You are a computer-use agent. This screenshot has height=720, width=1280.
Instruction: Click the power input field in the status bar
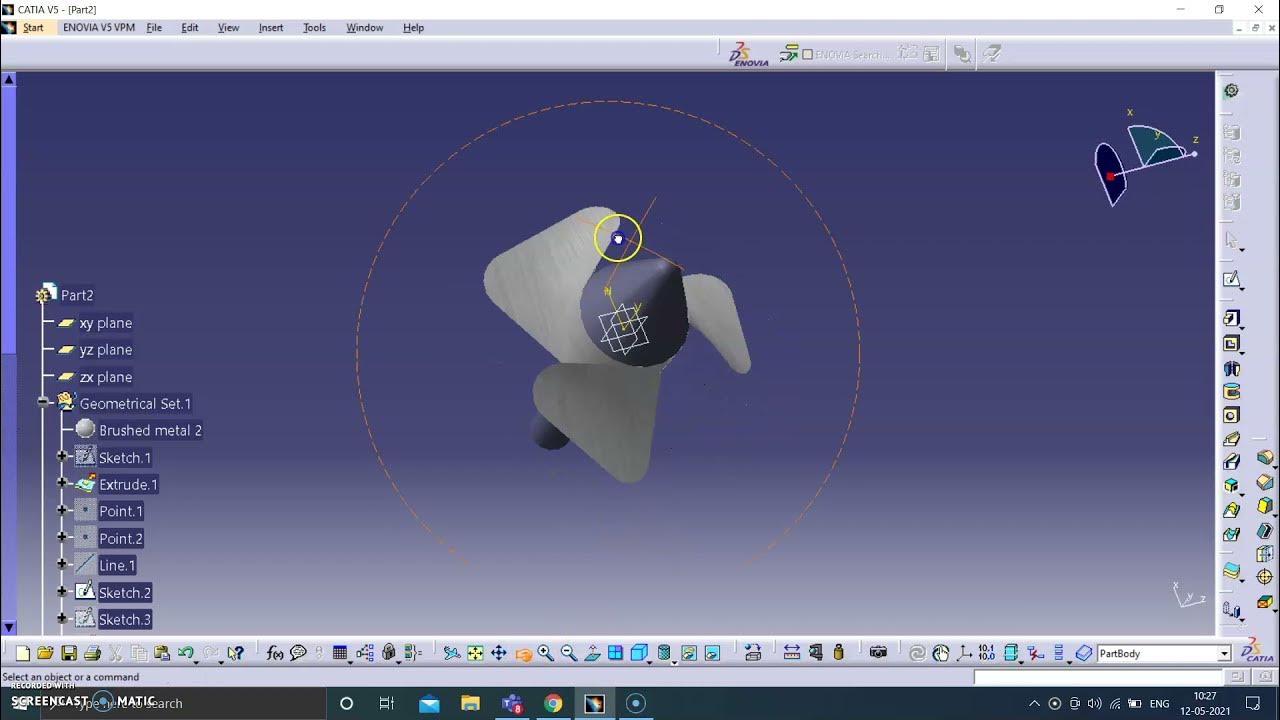point(1098,677)
